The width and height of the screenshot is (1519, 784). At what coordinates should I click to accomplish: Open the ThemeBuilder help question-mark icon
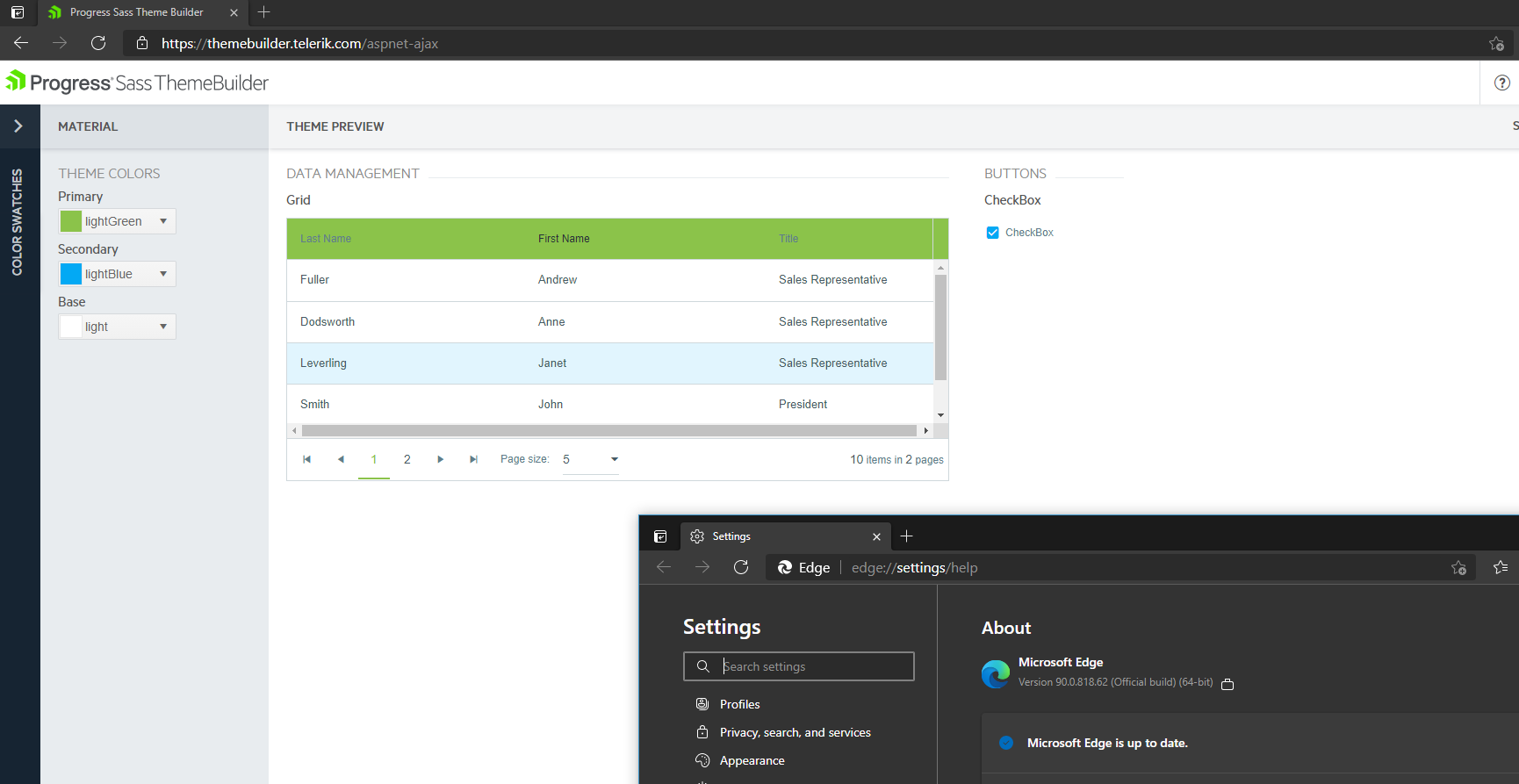tap(1502, 83)
